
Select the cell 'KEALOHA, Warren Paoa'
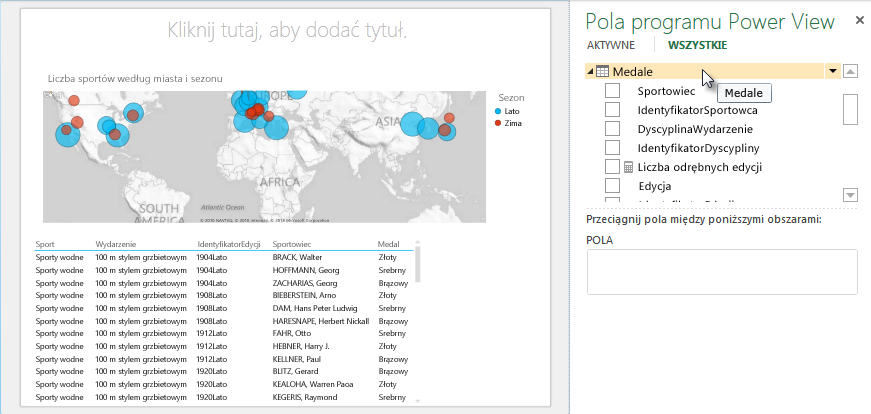[x=313, y=384]
